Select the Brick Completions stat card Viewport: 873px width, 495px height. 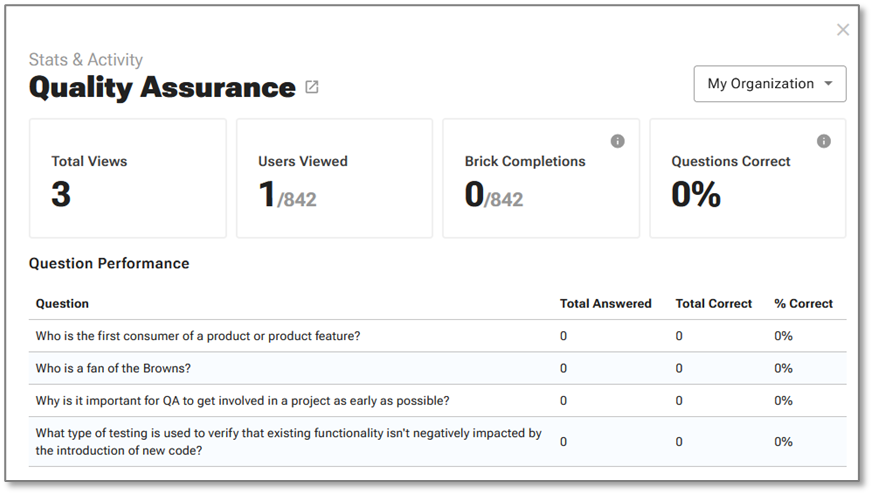click(540, 179)
